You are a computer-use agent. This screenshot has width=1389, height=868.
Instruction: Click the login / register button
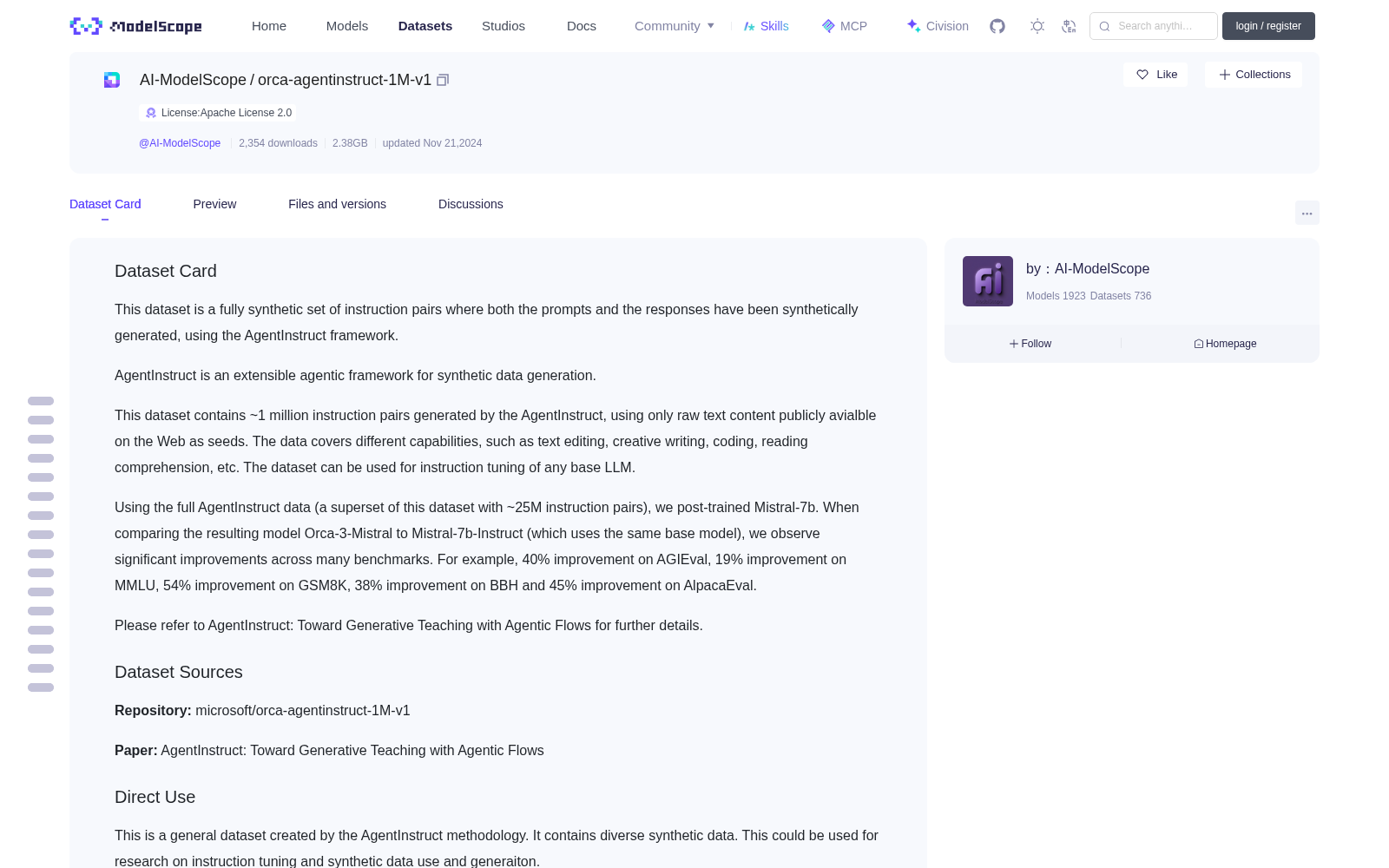[1268, 26]
